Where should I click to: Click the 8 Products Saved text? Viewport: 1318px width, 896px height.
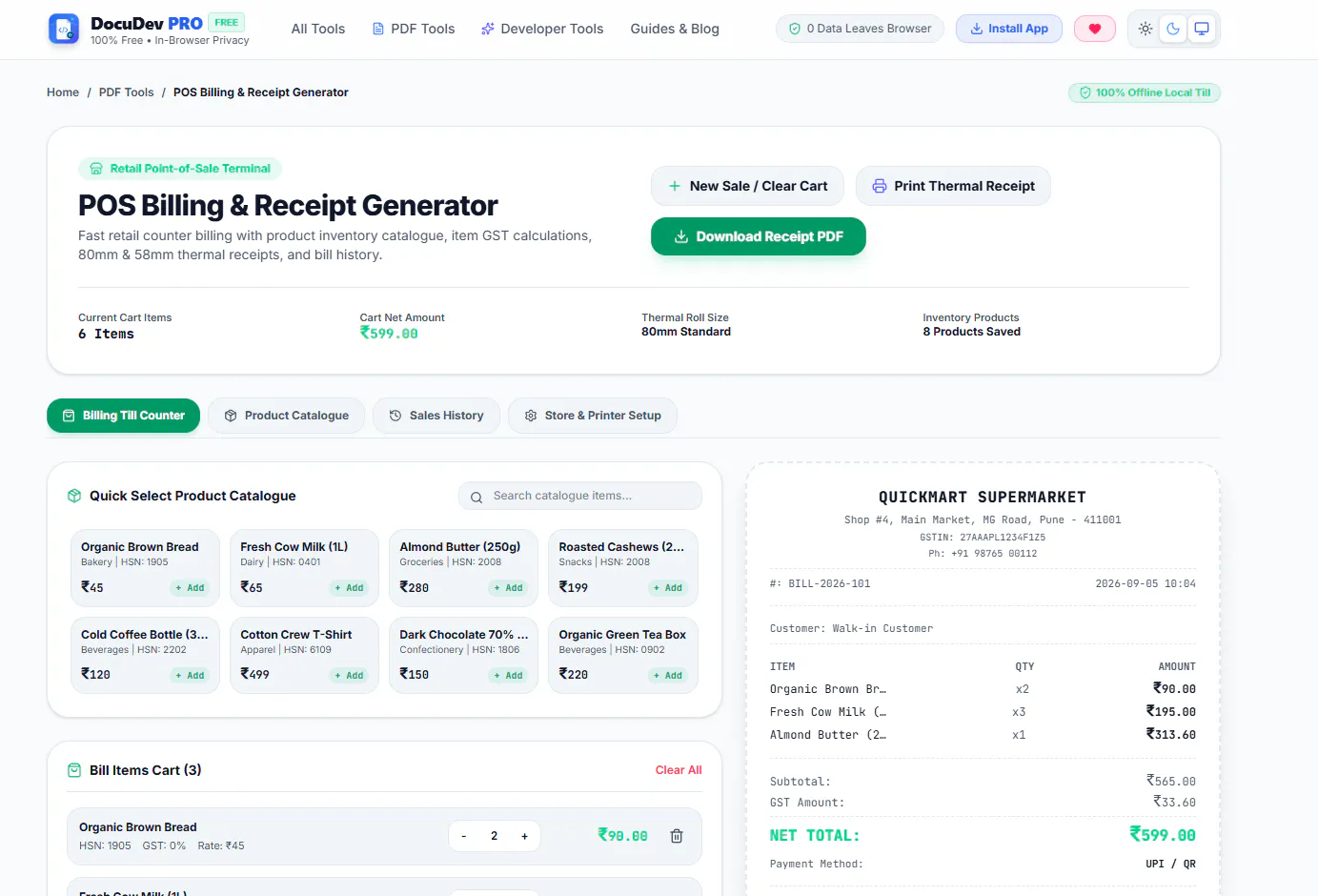coord(971,332)
